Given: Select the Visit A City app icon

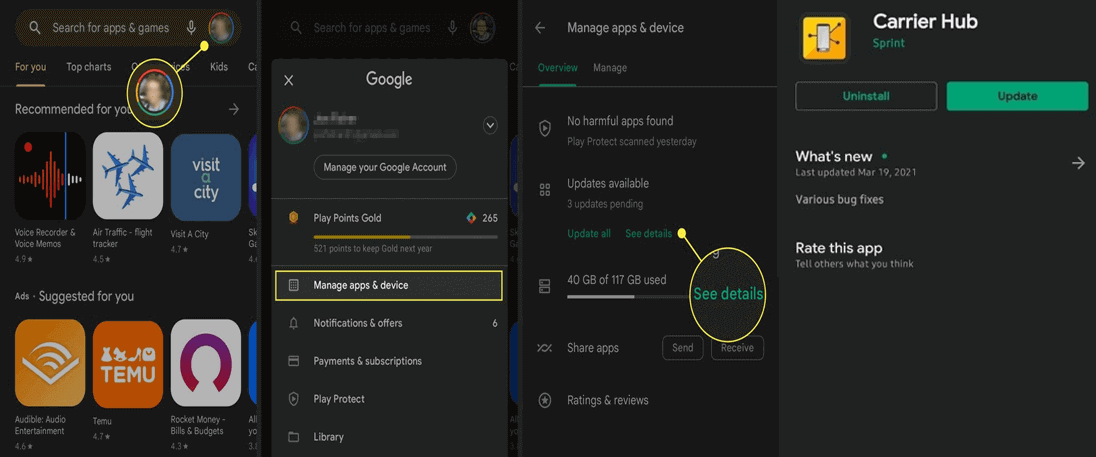Looking at the screenshot, I should tap(205, 177).
